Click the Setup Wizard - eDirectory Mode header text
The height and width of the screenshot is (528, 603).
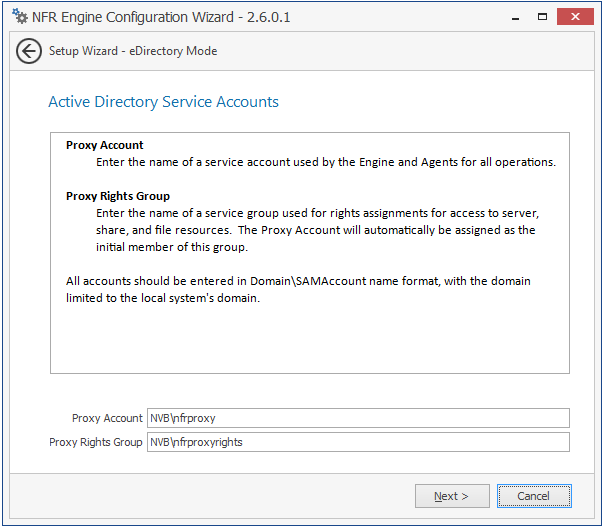pyautogui.click(x=133, y=51)
